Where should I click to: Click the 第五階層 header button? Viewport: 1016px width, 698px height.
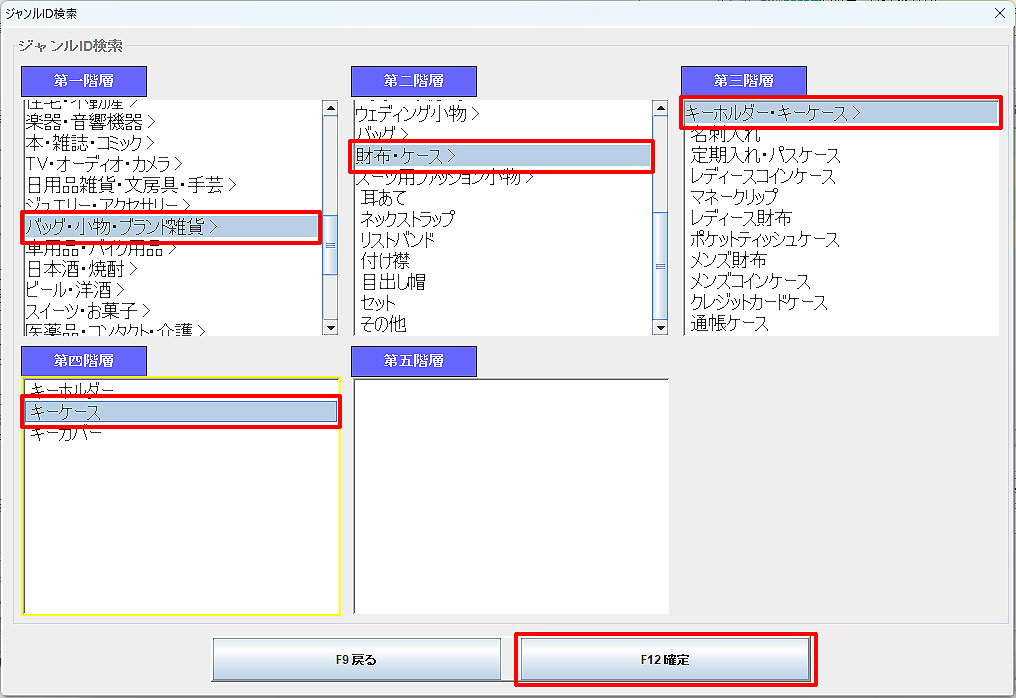click(413, 360)
